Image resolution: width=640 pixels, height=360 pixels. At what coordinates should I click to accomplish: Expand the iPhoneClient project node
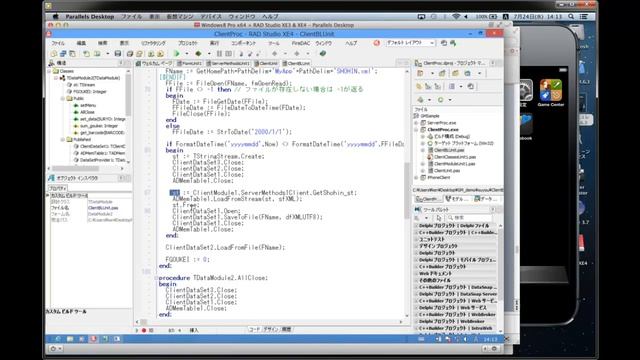pyautogui.click(x=416, y=178)
